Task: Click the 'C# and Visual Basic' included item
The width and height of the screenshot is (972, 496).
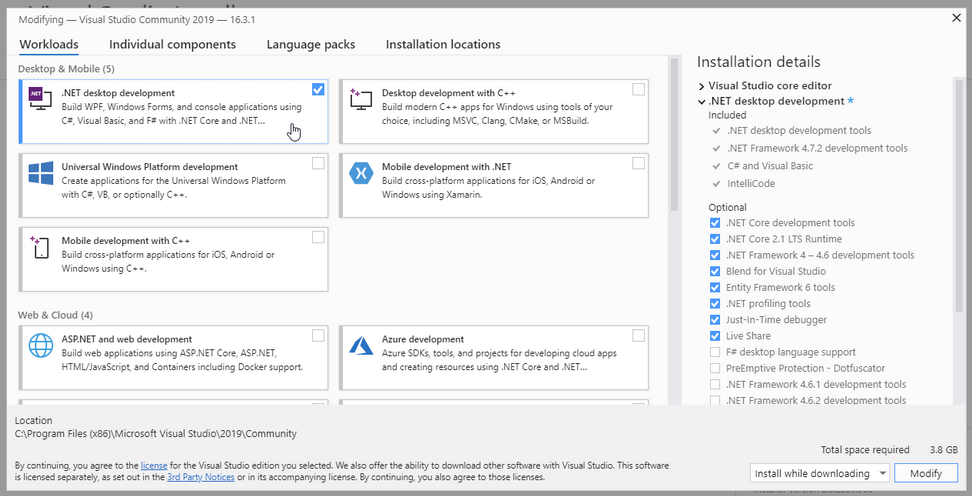Action: [770, 166]
